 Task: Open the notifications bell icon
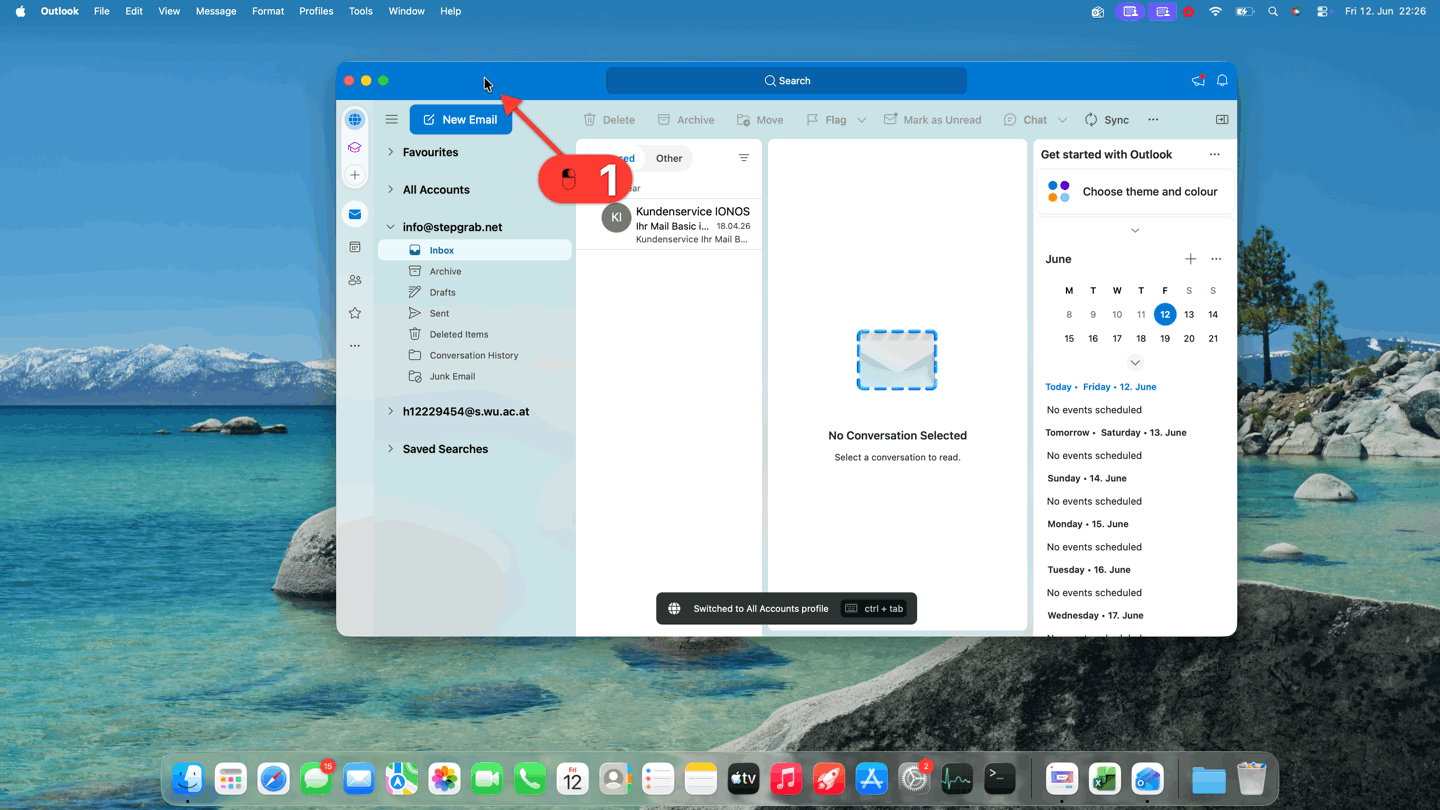(x=1222, y=80)
